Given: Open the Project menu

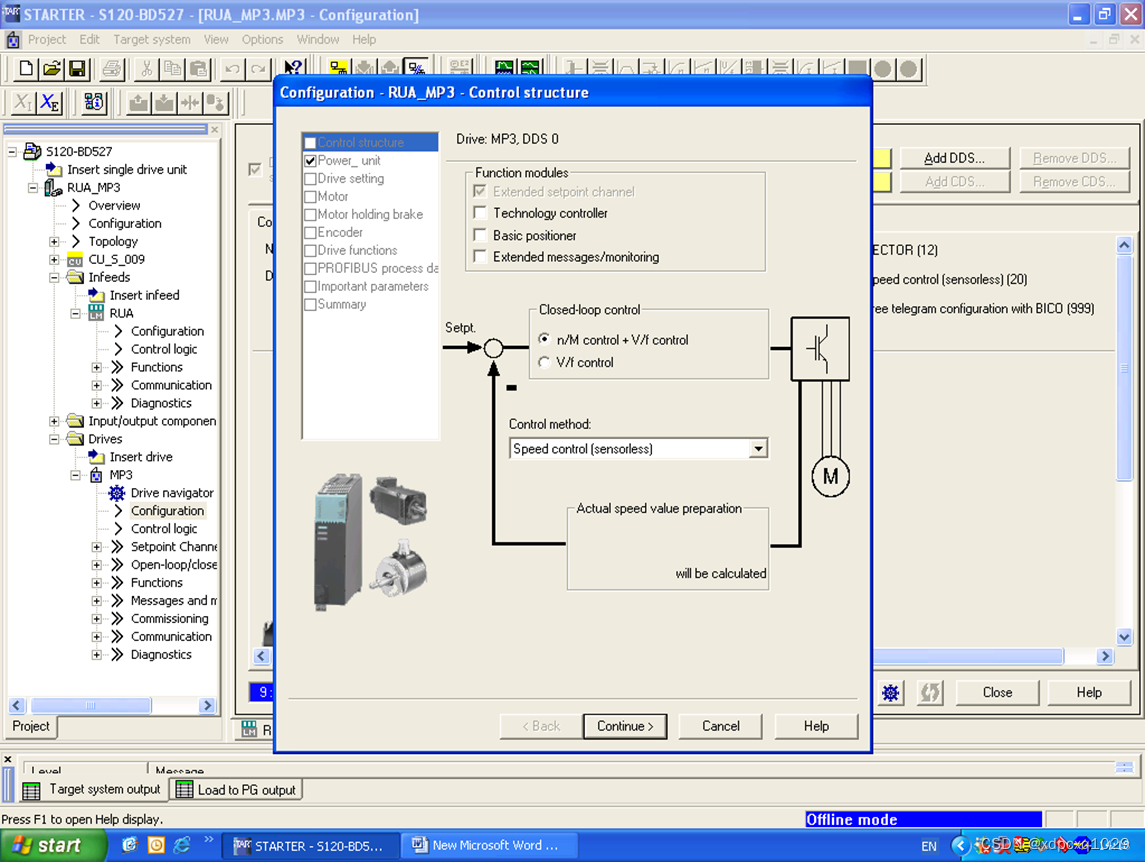Looking at the screenshot, I should click(47, 39).
